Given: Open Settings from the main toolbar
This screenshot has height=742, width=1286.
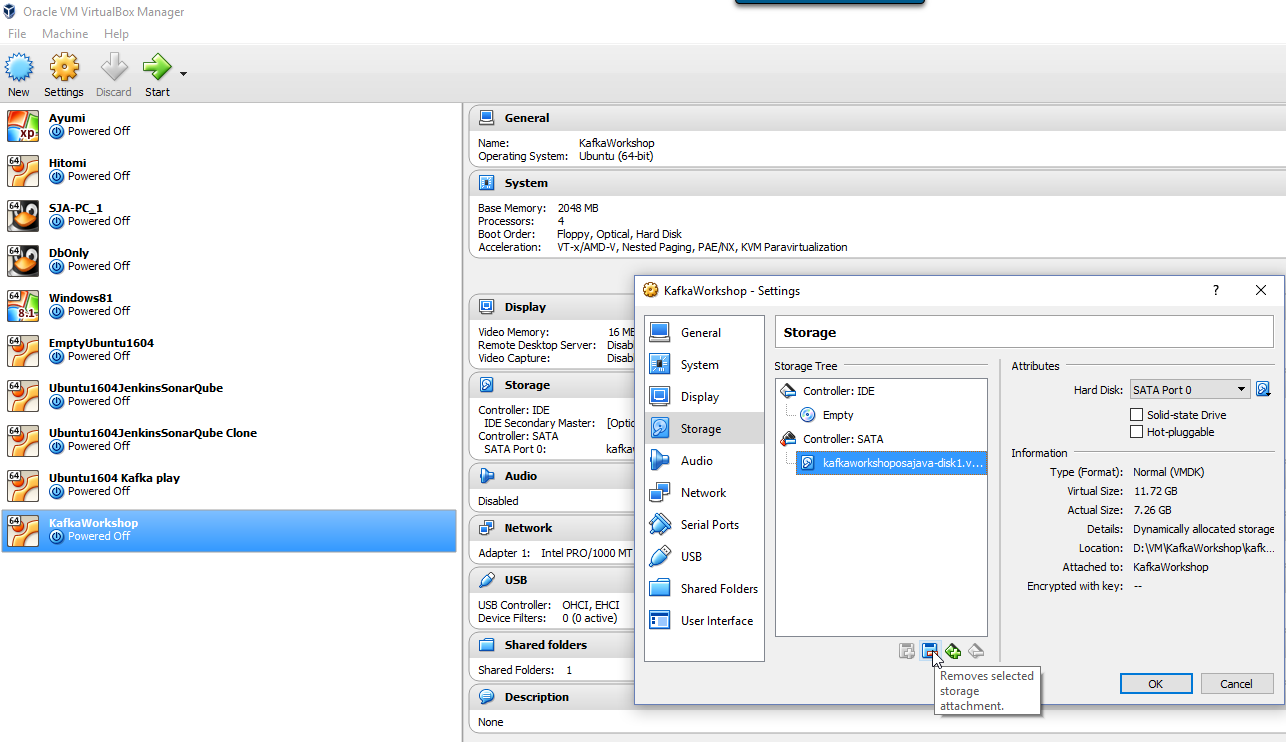Looking at the screenshot, I should pyautogui.click(x=64, y=75).
